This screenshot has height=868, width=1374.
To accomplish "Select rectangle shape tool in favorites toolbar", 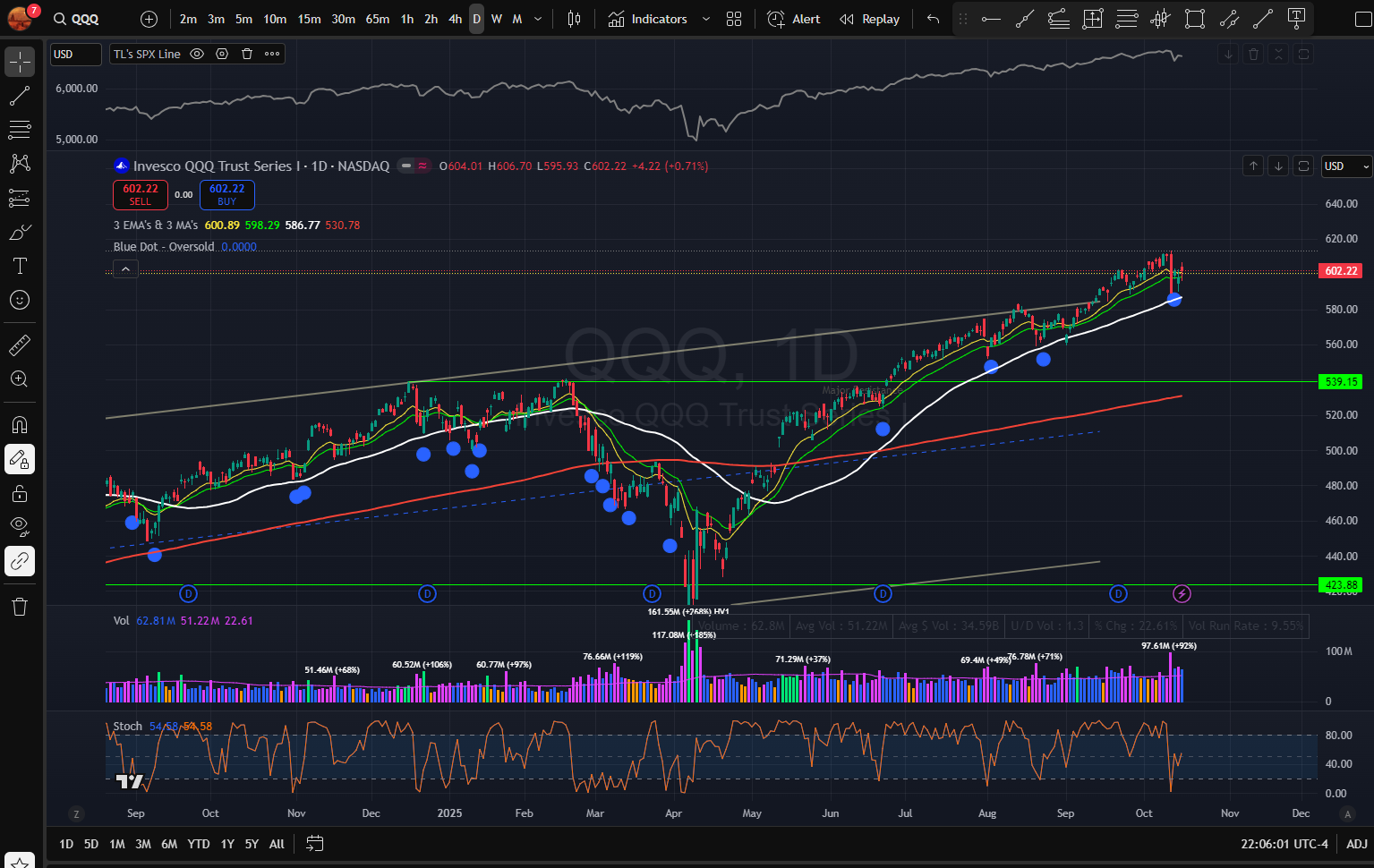I will [x=1195, y=19].
